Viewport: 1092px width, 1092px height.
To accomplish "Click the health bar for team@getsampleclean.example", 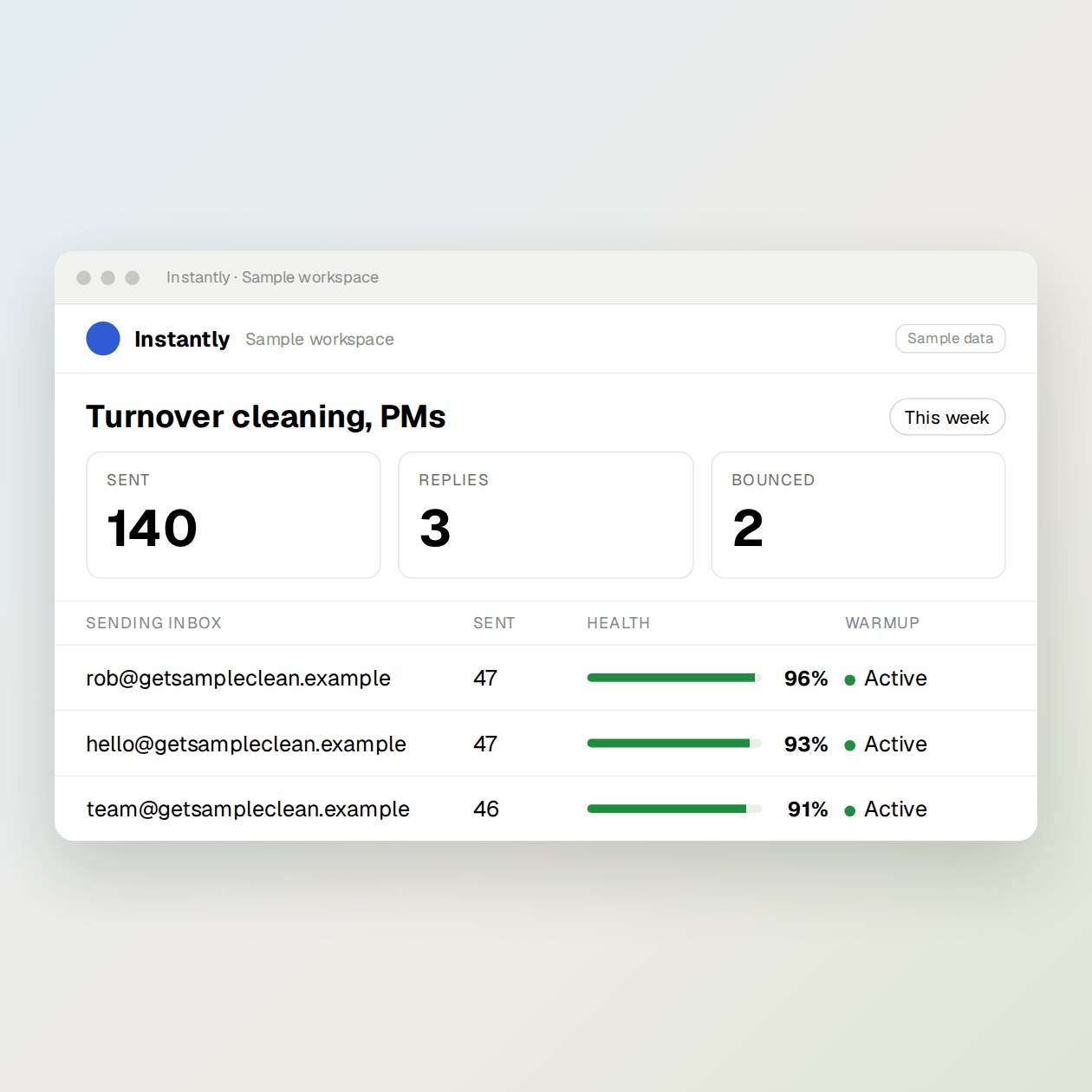I will (674, 809).
